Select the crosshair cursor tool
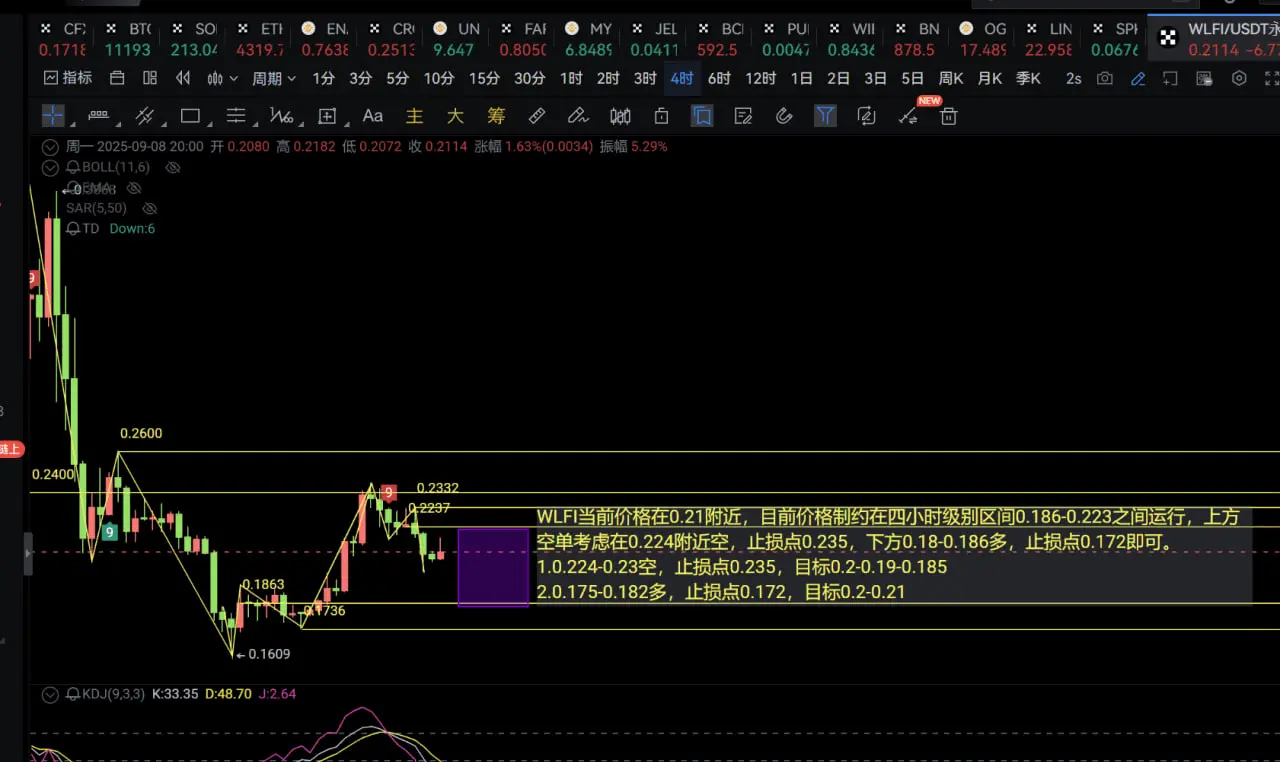Viewport: 1280px width, 762px height. point(53,116)
